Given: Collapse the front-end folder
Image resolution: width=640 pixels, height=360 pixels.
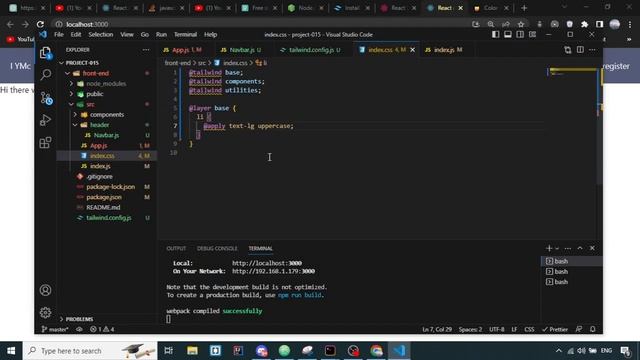Looking at the screenshot, I should point(96,73).
